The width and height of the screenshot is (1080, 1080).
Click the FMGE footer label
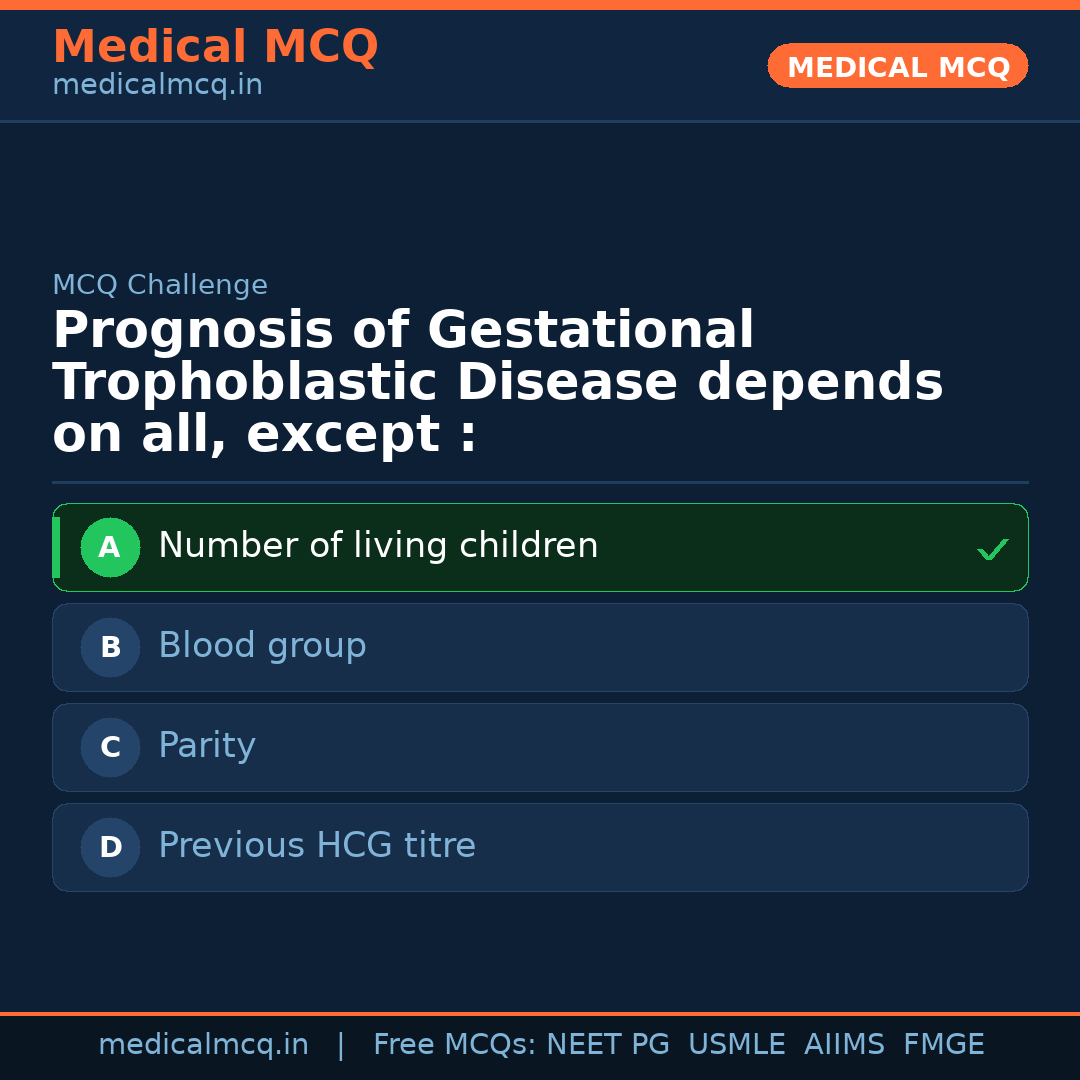943,1045
